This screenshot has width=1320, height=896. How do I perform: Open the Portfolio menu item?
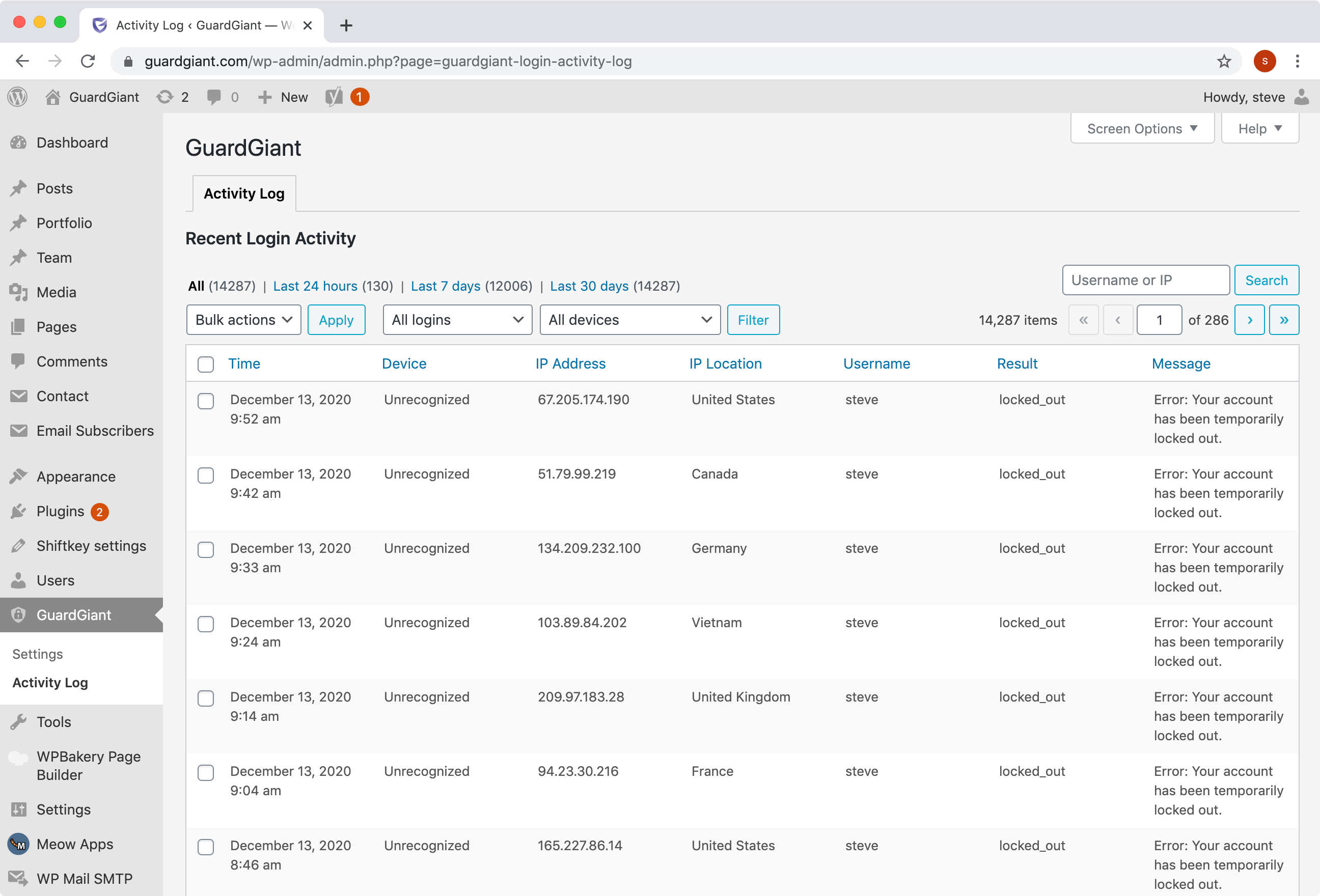81,223
